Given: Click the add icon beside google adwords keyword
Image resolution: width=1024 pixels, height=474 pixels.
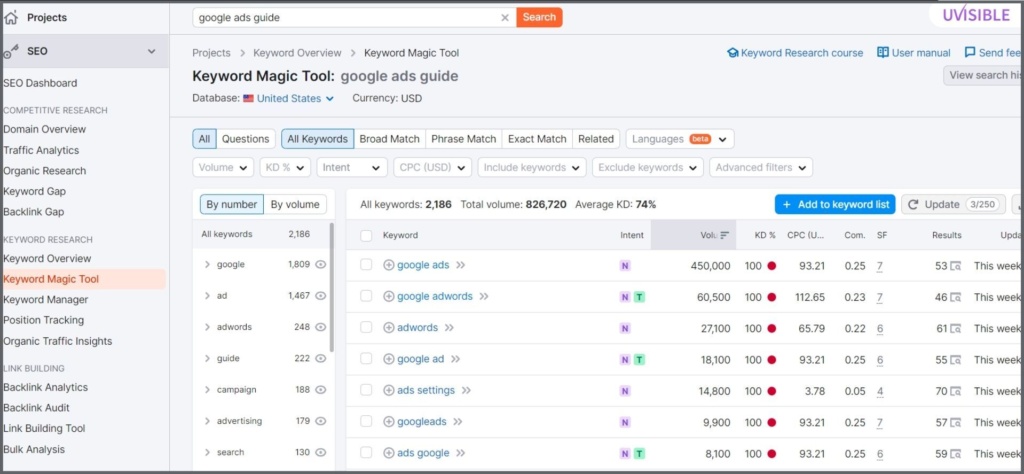Looking at the screenshot, I should pyautogui.click(x=389, y=296).
